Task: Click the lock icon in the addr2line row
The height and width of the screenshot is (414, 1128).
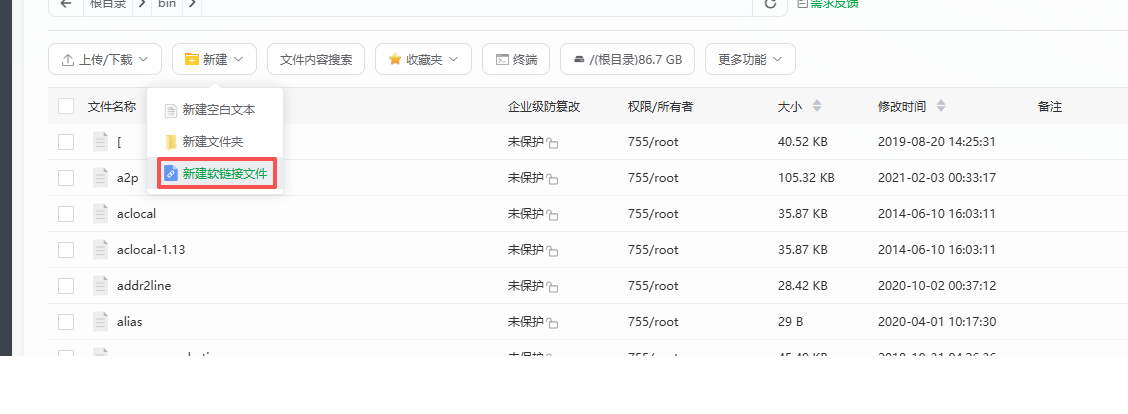Action: tap(552, 287)
